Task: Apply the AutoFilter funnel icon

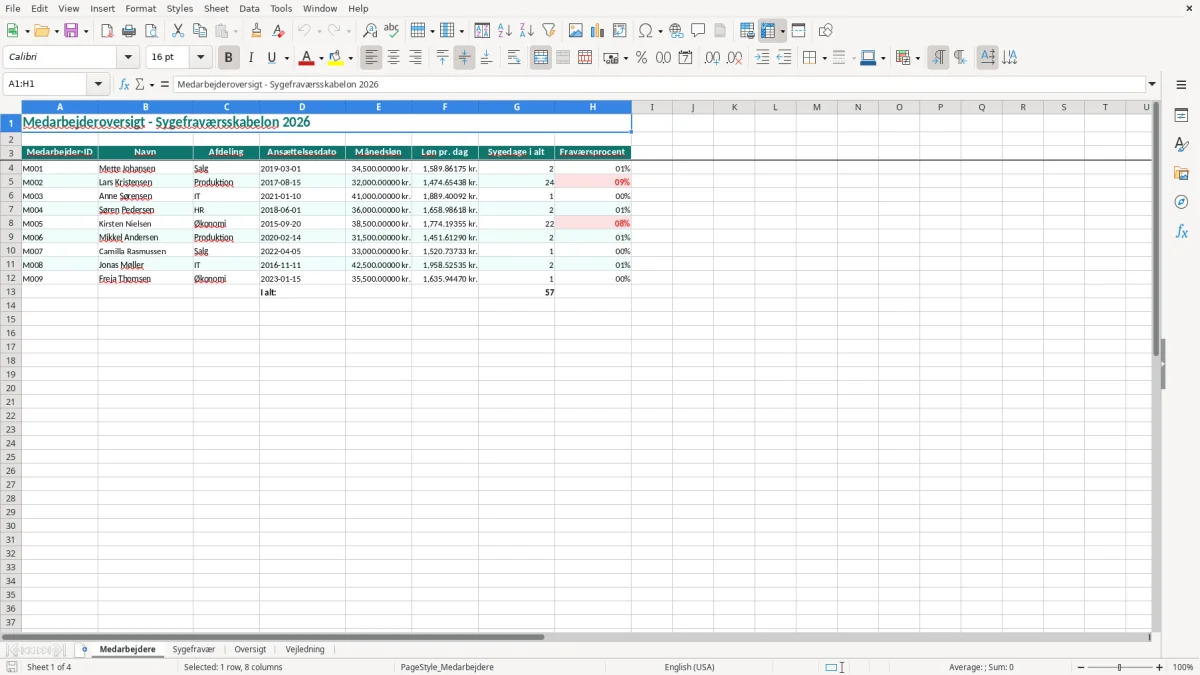Action: coord(549,31)
